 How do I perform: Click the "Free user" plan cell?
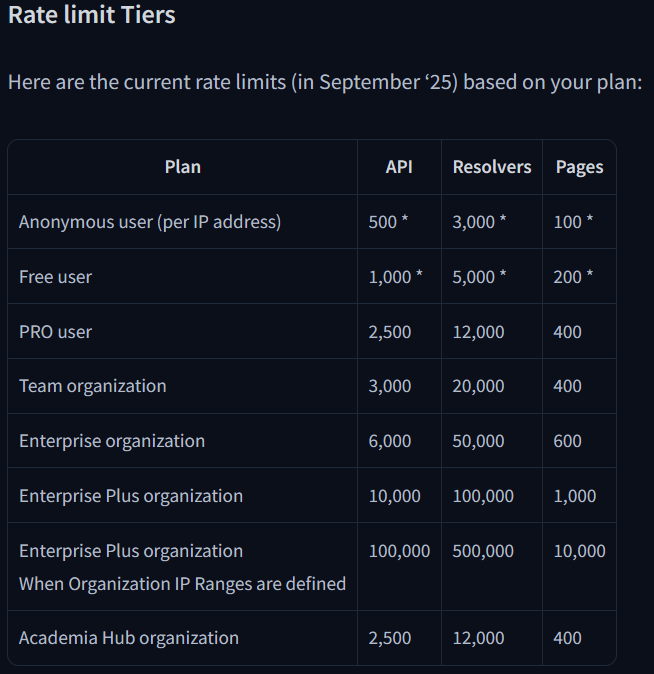pyautogui.click(x=55, y=277)
